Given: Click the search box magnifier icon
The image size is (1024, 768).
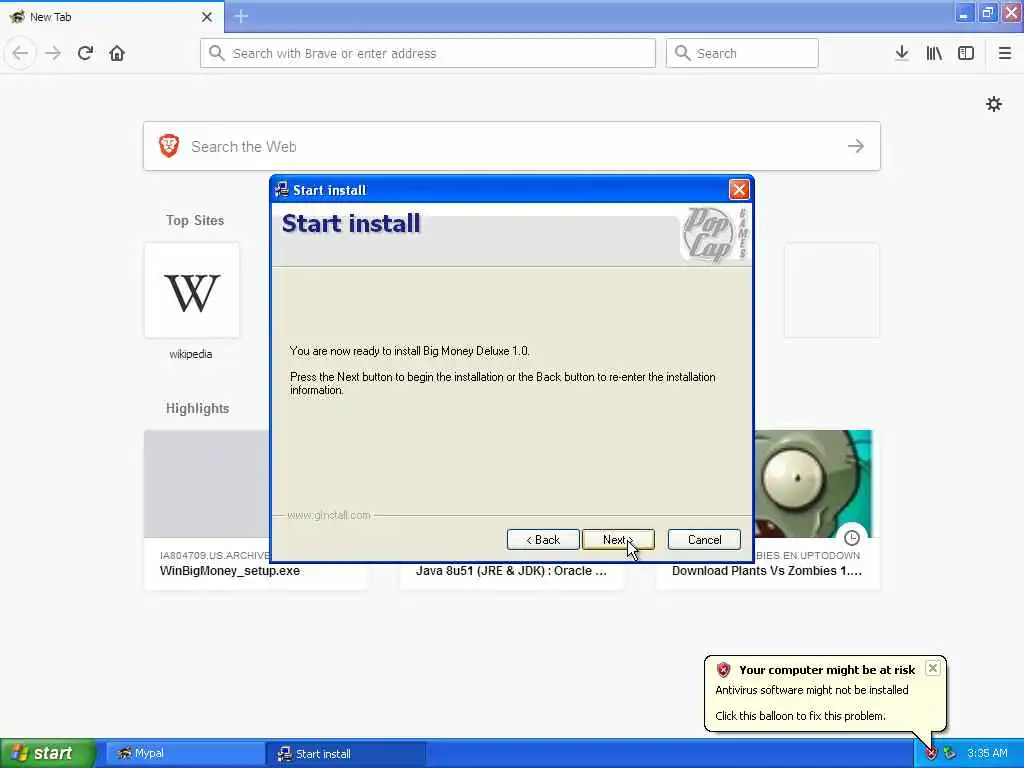Looking at the screenshot, I should [682, 53].
